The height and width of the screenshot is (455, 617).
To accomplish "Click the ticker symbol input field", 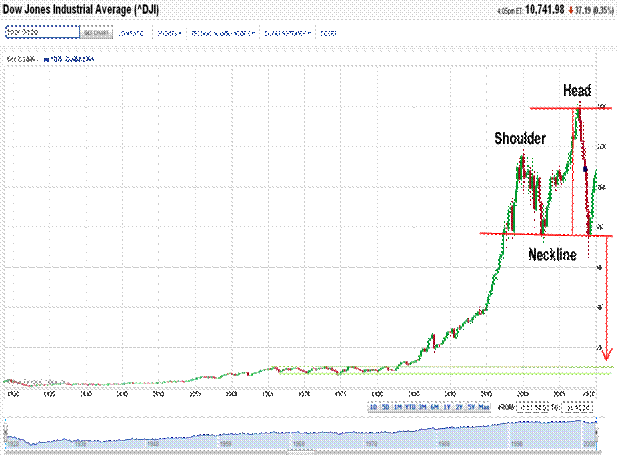I will coord(42,32).
